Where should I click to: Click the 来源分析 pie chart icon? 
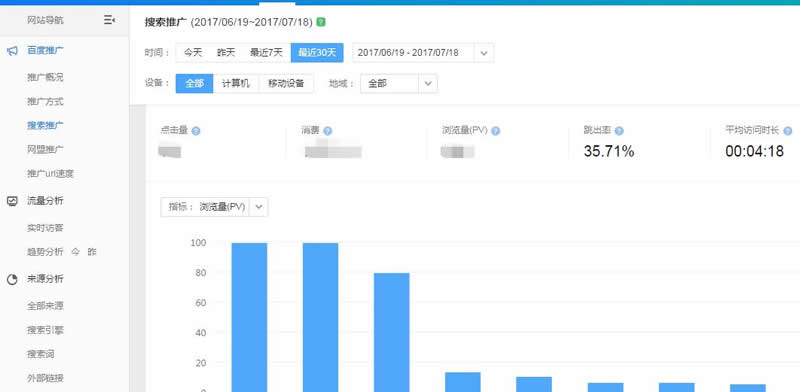tap(12, 279)
